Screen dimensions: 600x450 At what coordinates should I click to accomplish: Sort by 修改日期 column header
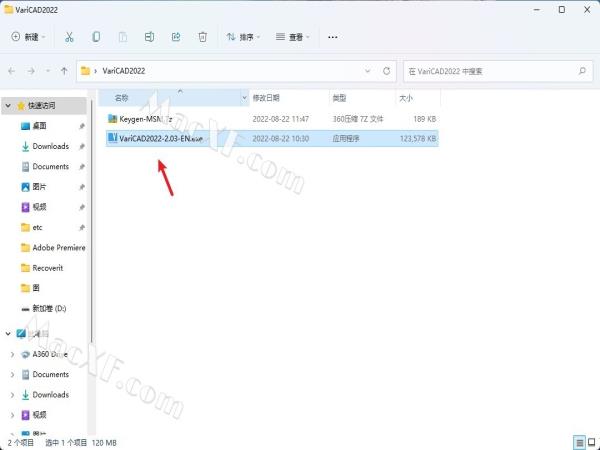tap(266, 98)
